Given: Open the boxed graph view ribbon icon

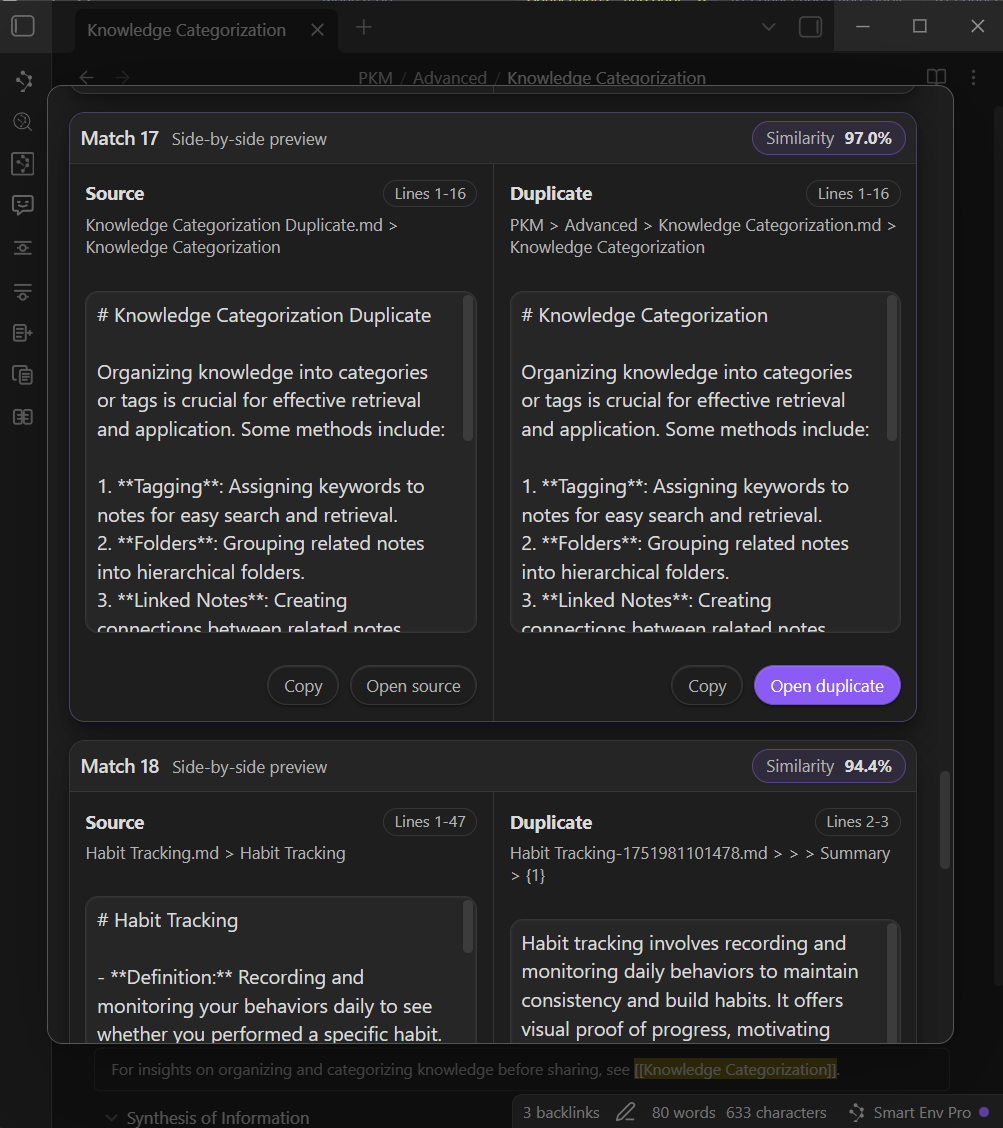Looking at the screenshot, I should click(23, 164).
